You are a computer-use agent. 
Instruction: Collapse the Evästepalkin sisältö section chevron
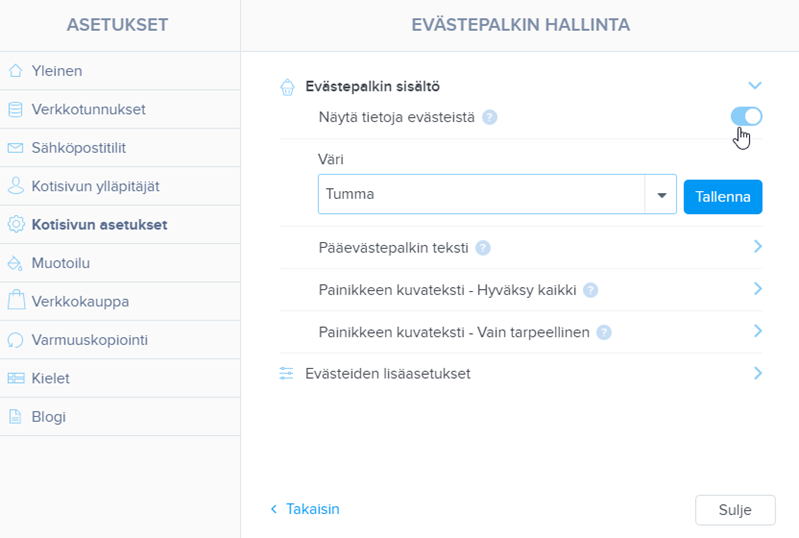[x=755, y=86]
